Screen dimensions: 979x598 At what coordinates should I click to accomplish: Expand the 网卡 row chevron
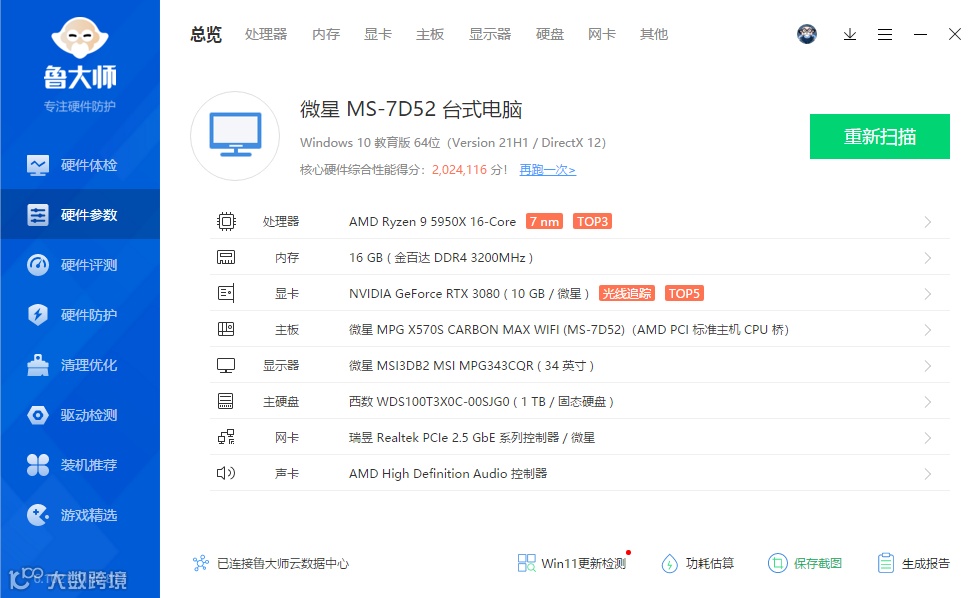pos(928,438)
